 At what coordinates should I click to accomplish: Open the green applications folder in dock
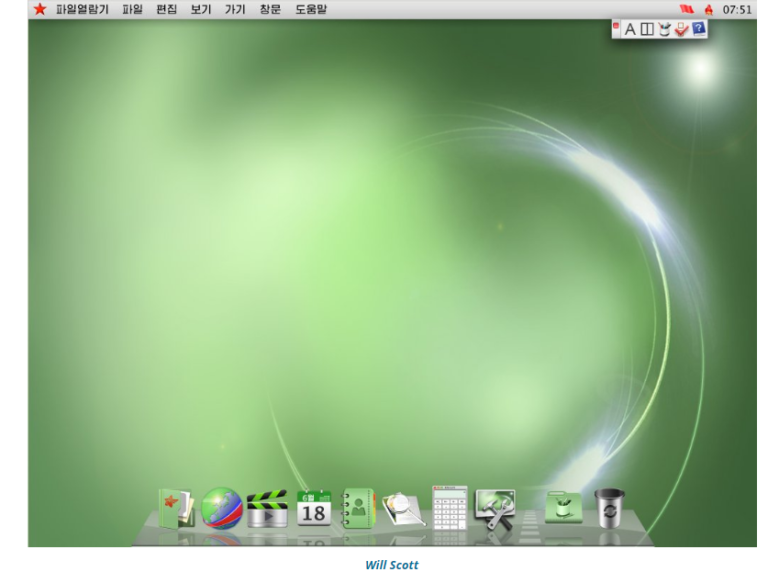(563, 507)
